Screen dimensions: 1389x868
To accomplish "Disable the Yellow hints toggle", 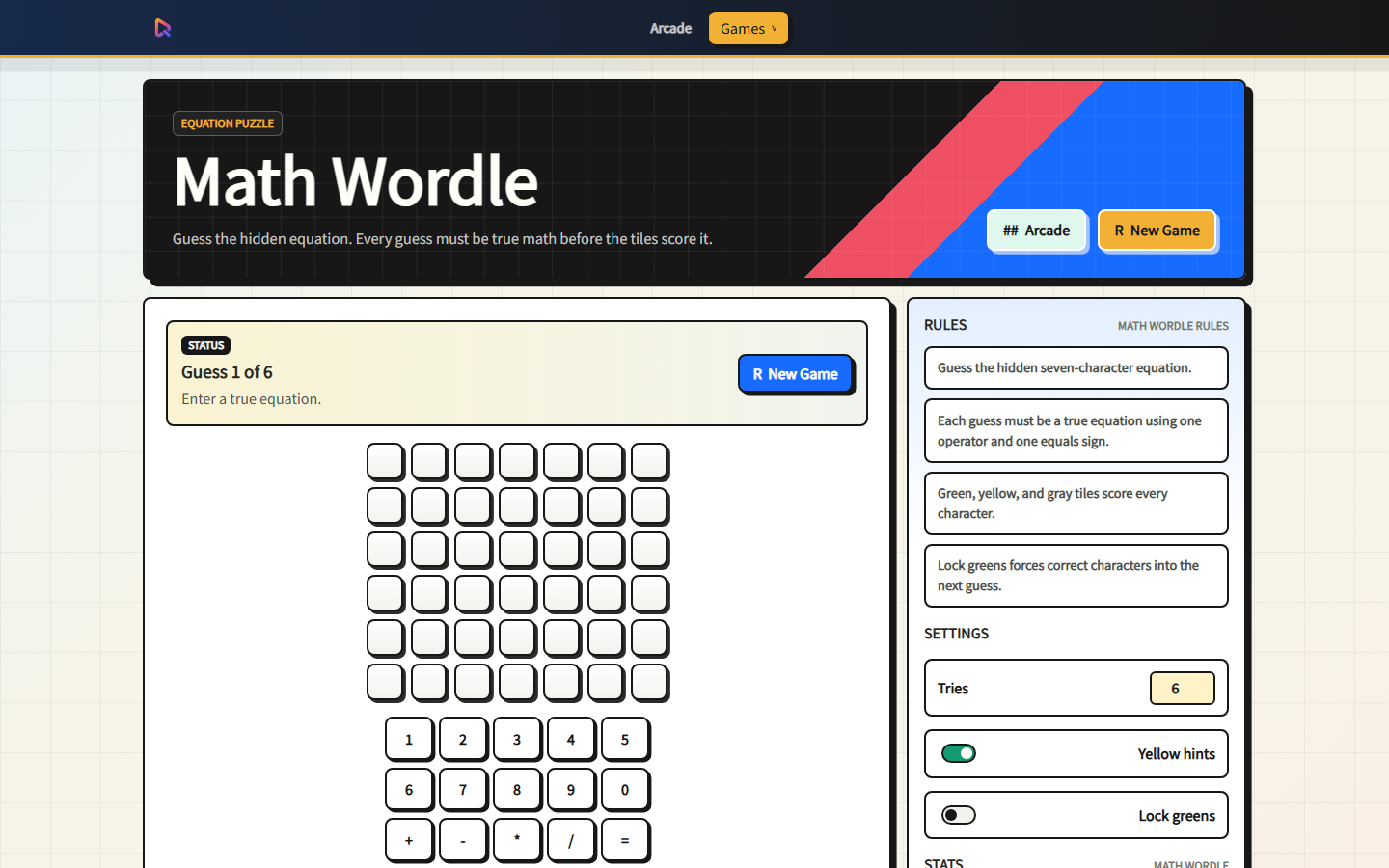I will (x=959, y=753).
